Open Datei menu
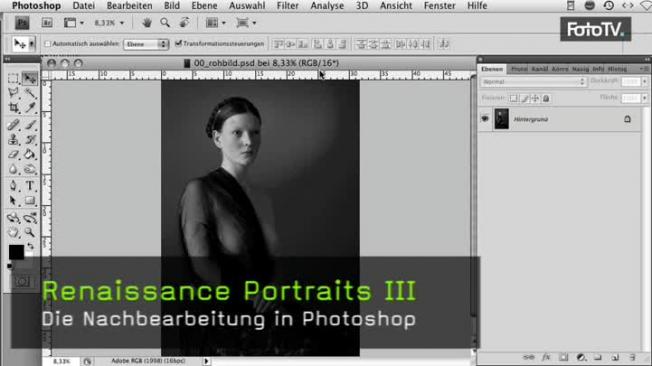This screenshot has width=652, height=366. point(84,6)
